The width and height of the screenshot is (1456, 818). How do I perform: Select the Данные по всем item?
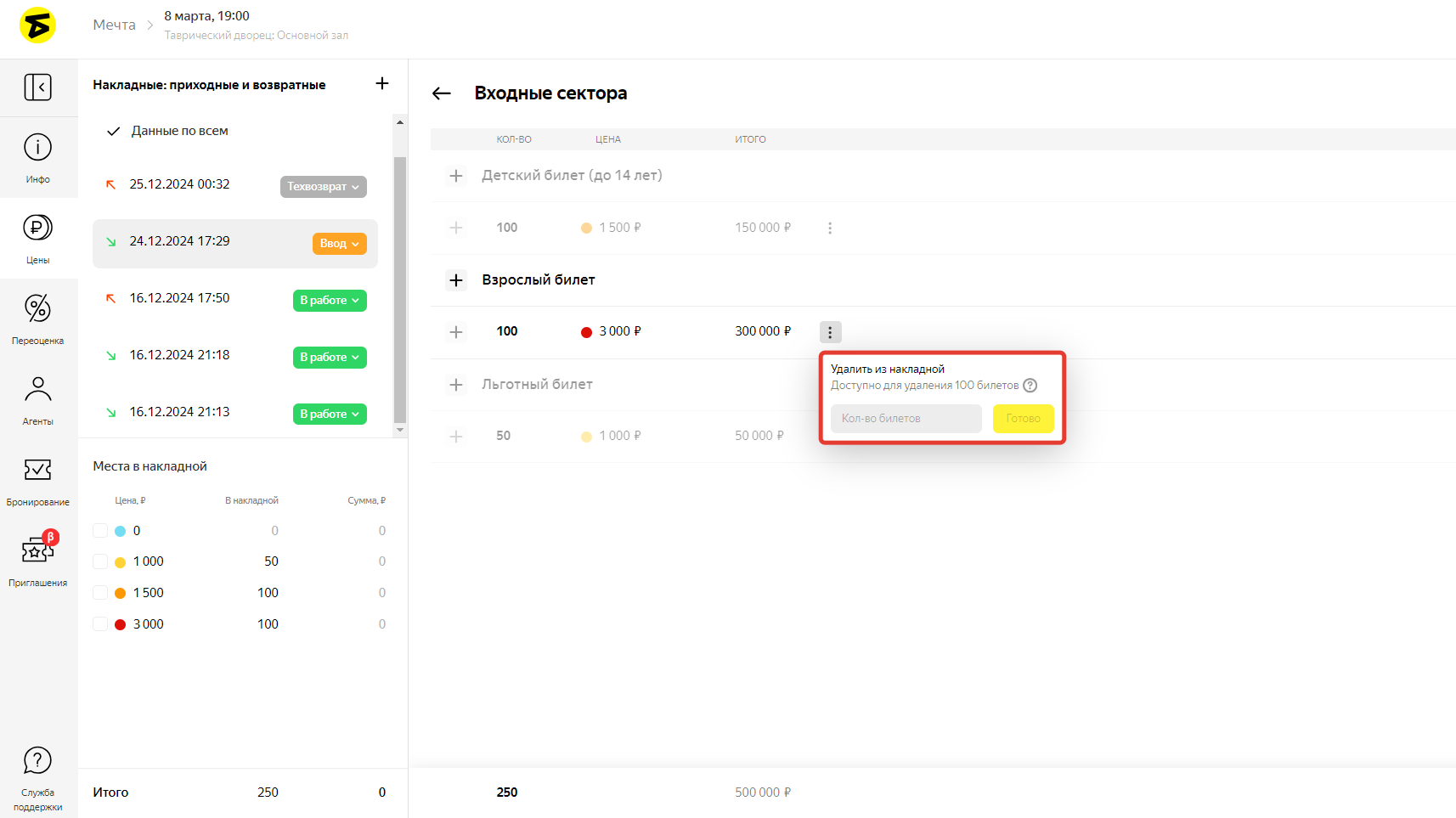point(179,131)
